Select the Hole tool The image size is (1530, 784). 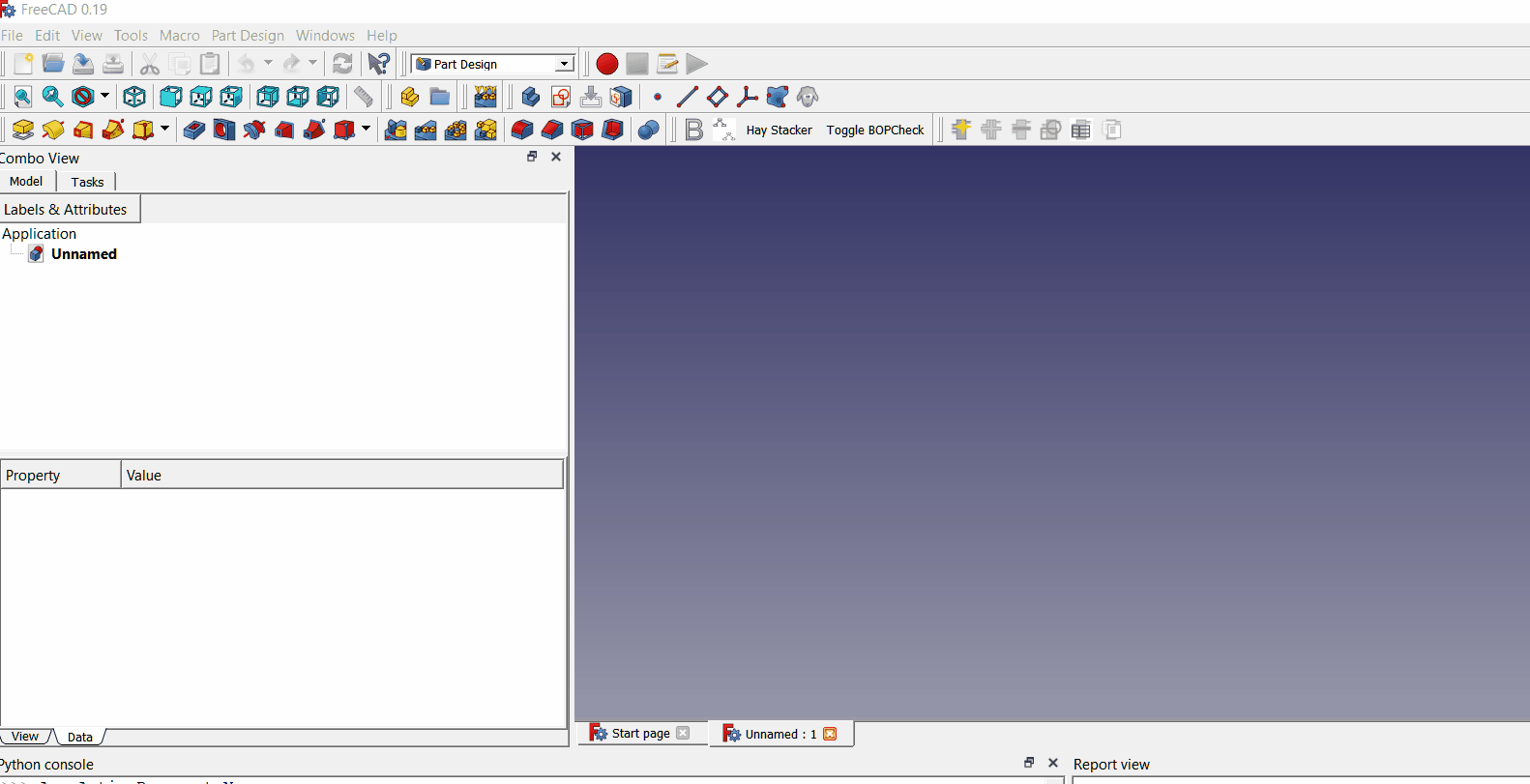224,130
